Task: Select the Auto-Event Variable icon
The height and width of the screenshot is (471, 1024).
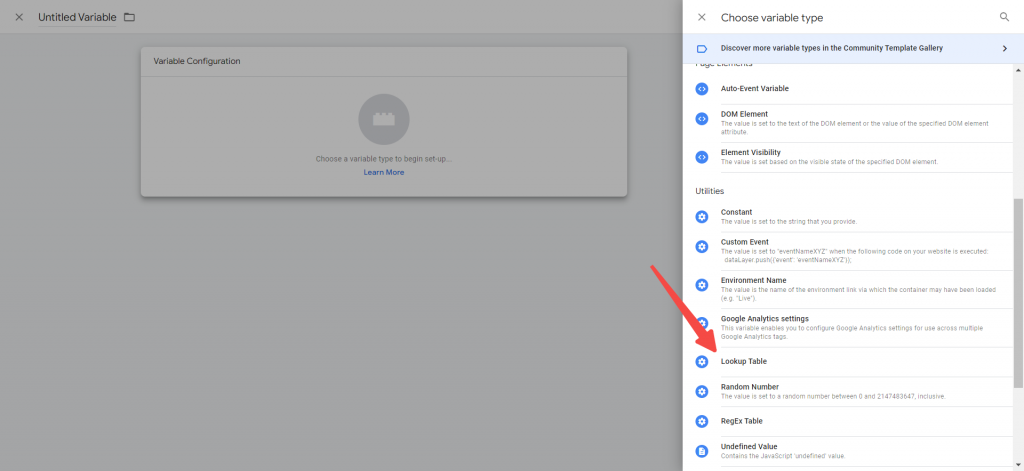Action: 701,89
